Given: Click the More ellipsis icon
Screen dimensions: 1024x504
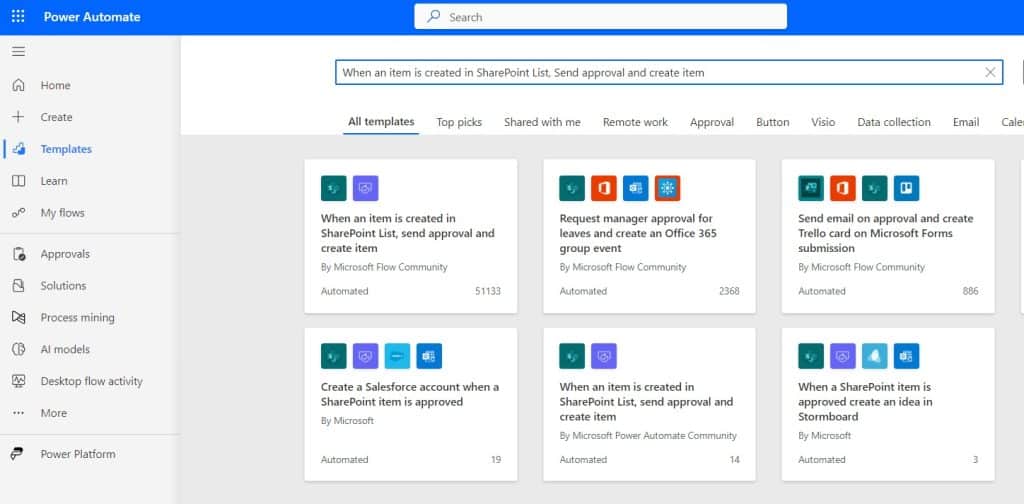Looking at the screenshot, I should tap(18, 413).
